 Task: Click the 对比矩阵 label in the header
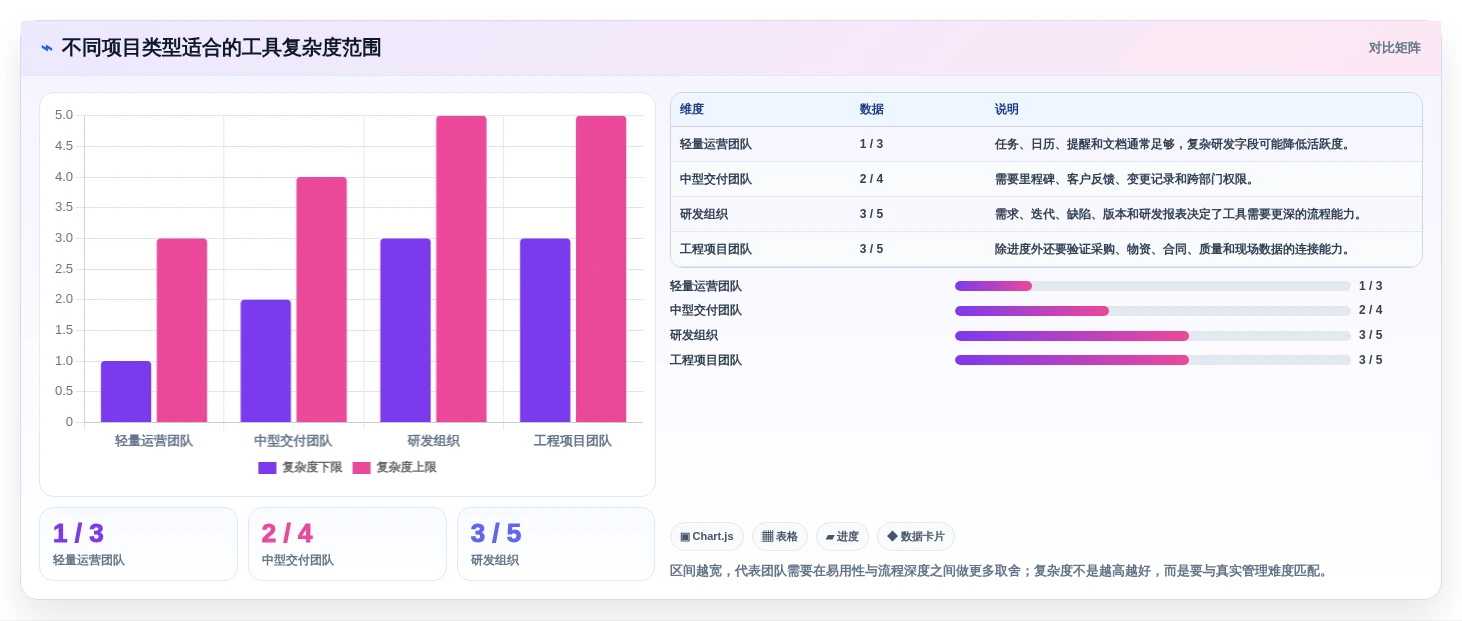(x=1394, y=48)
